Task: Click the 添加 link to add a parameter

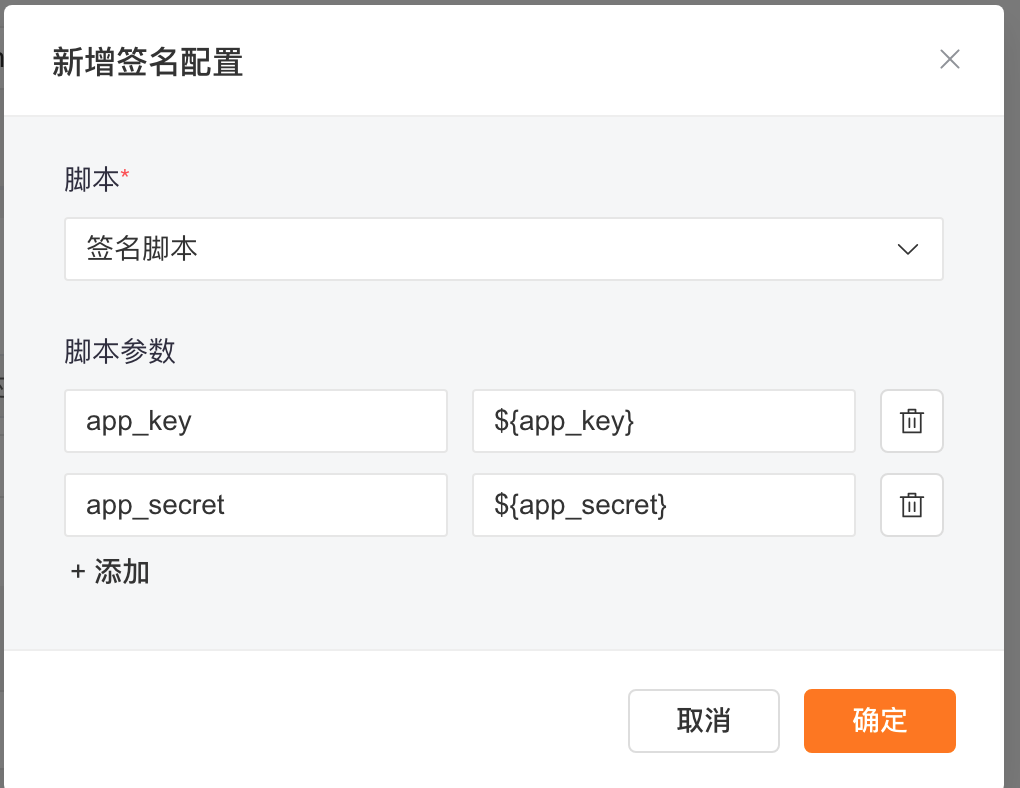Action: (x=122, y=572)
